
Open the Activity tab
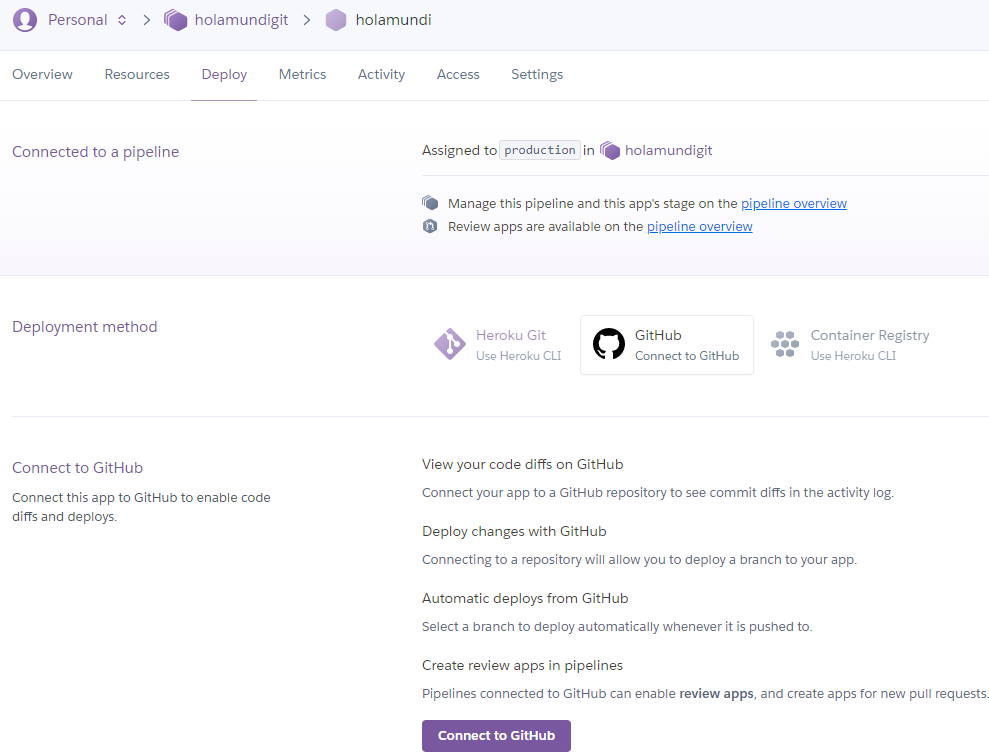click(x=381, y=74)
